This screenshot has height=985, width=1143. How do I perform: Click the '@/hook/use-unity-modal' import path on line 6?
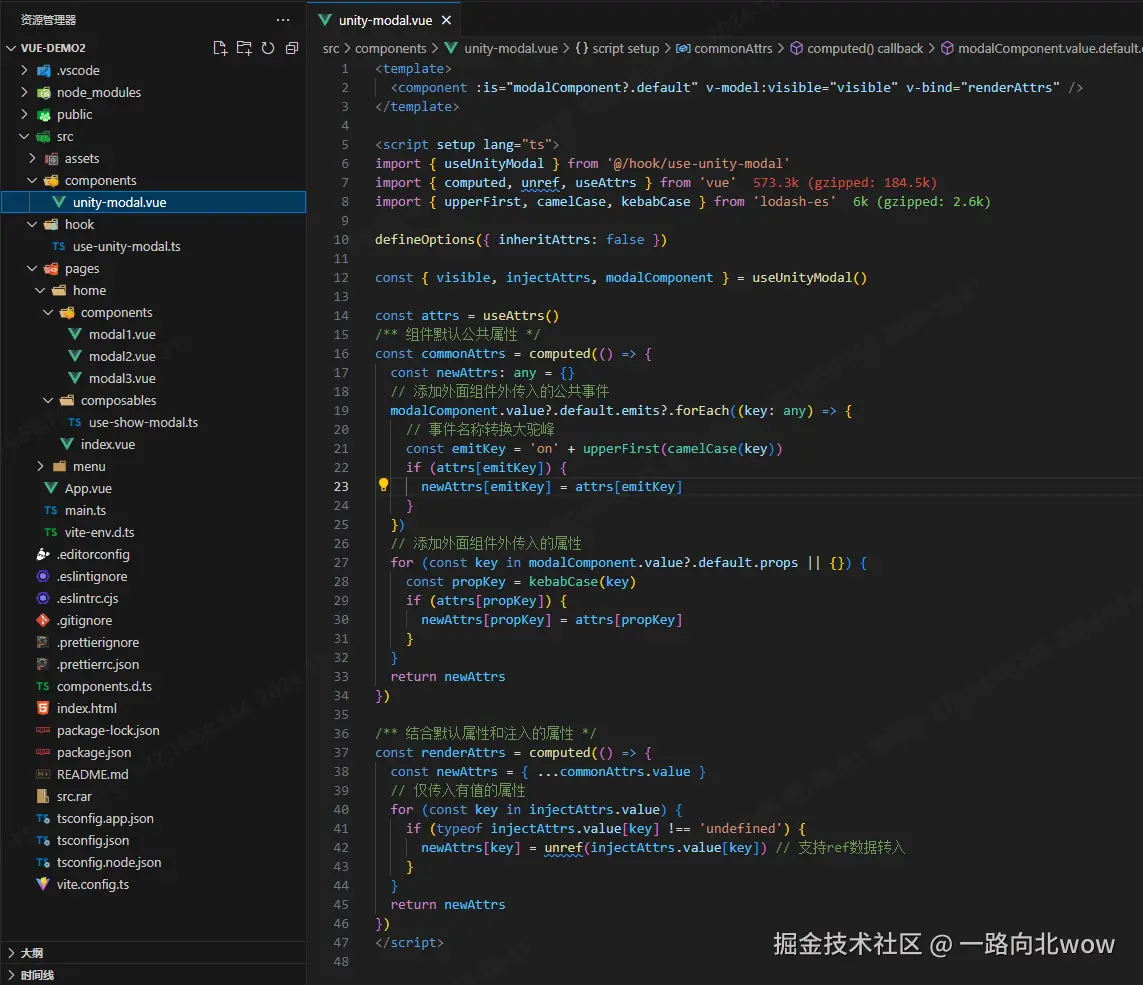pyautogui.click(x=698, y=163)
